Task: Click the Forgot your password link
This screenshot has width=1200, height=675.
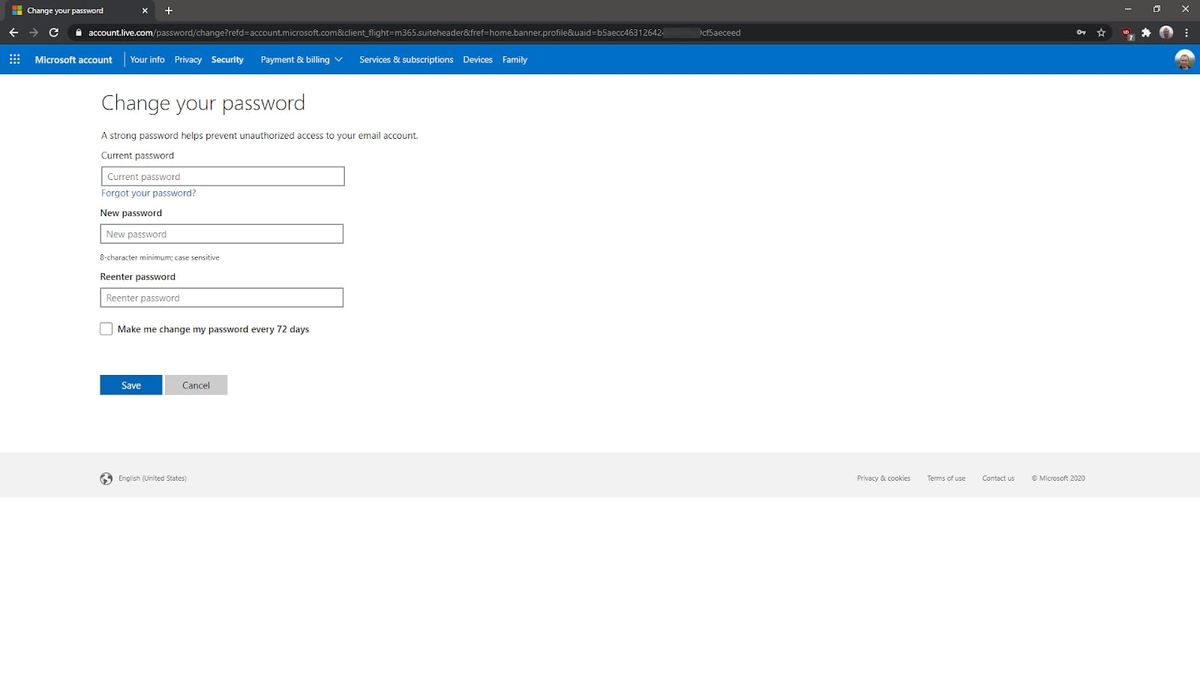Action: point(147,192)
